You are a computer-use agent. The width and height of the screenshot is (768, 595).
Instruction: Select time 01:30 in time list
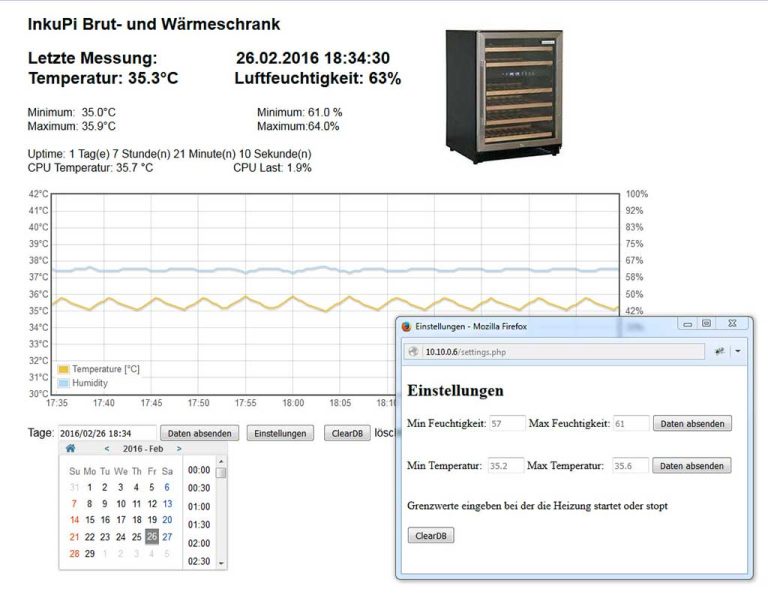[x=199, y=525]
